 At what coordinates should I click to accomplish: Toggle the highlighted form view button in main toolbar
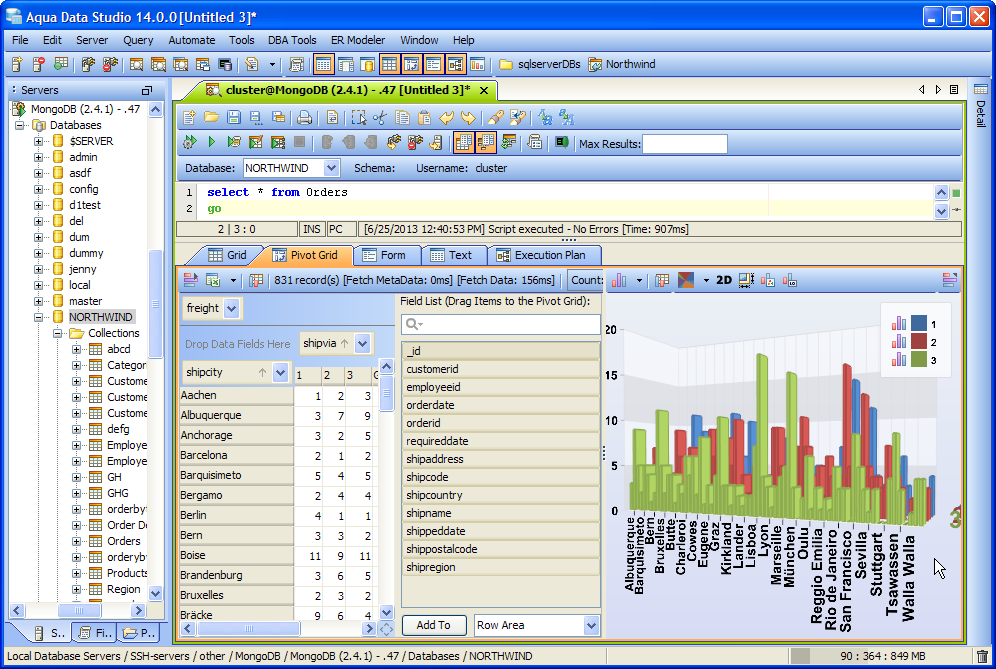pyautogui.click(x=433, y=64)
